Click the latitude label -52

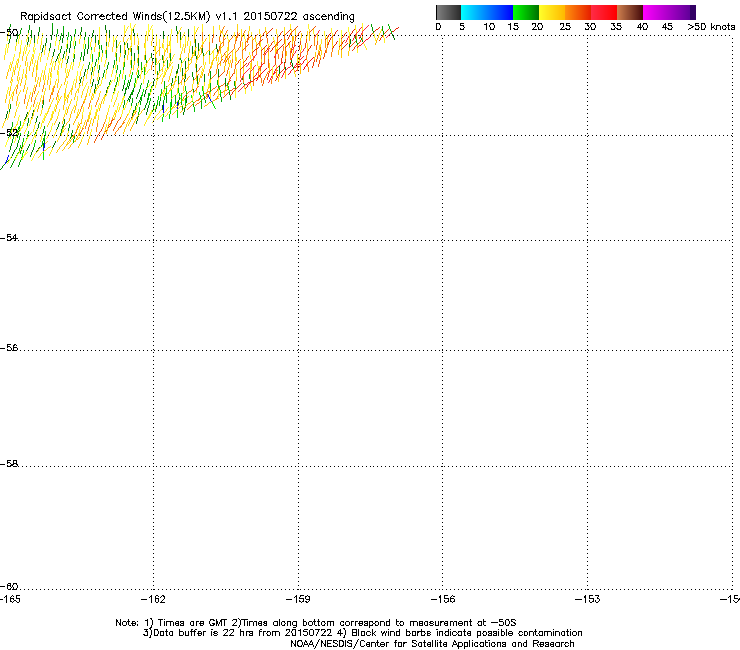click(9, 133)
